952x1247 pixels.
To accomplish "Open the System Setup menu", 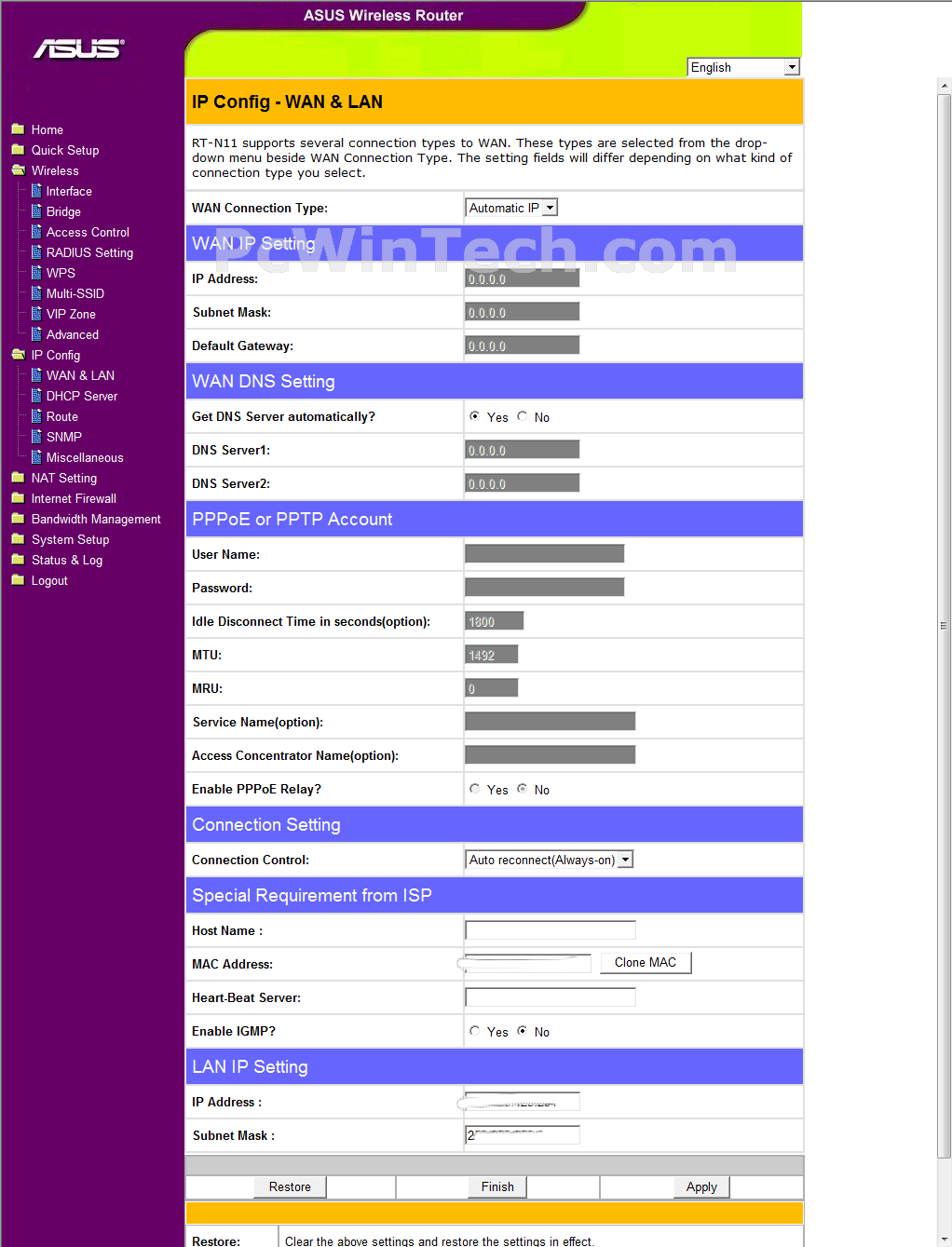I will tap(70, 539).
